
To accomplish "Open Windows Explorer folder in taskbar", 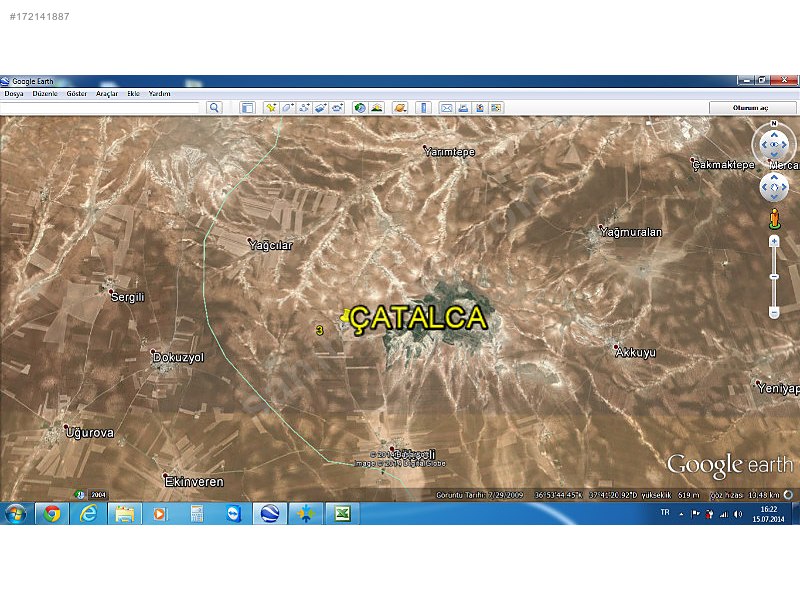I will [124, 514].
